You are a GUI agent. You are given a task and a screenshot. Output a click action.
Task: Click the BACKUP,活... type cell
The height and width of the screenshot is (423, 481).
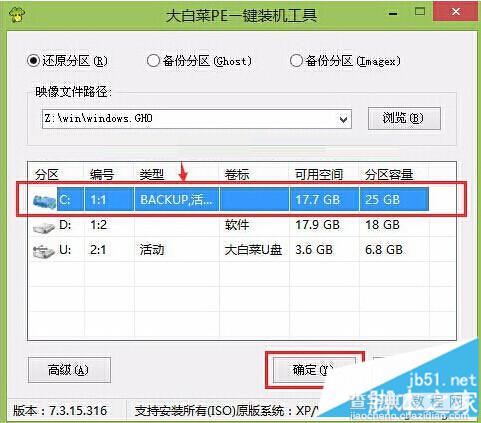pos(176,199)
